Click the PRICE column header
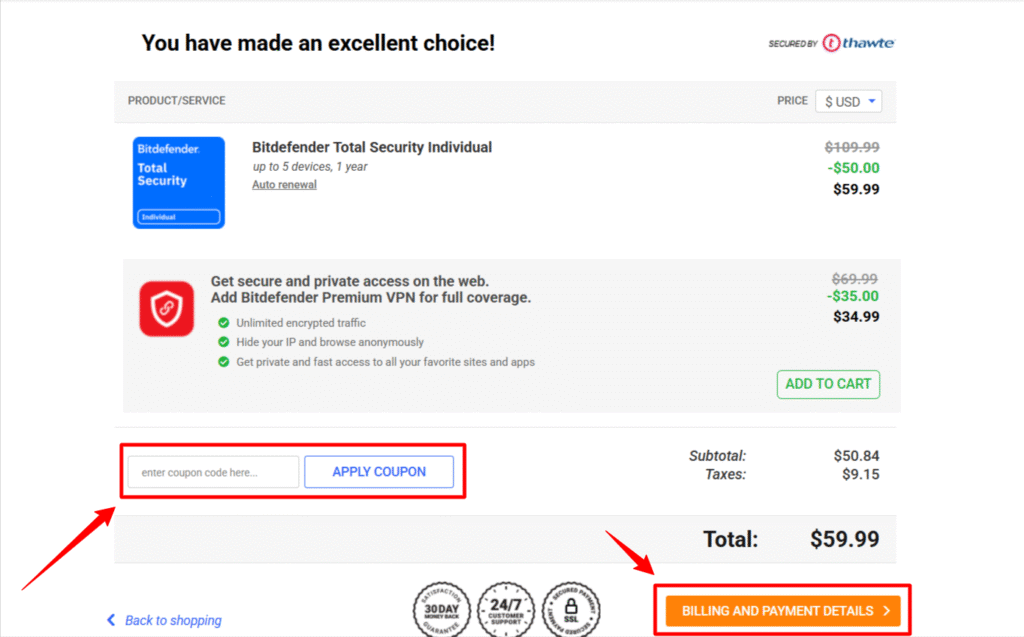The width and height of the screenshot is (1024, 637). point(792,101)
